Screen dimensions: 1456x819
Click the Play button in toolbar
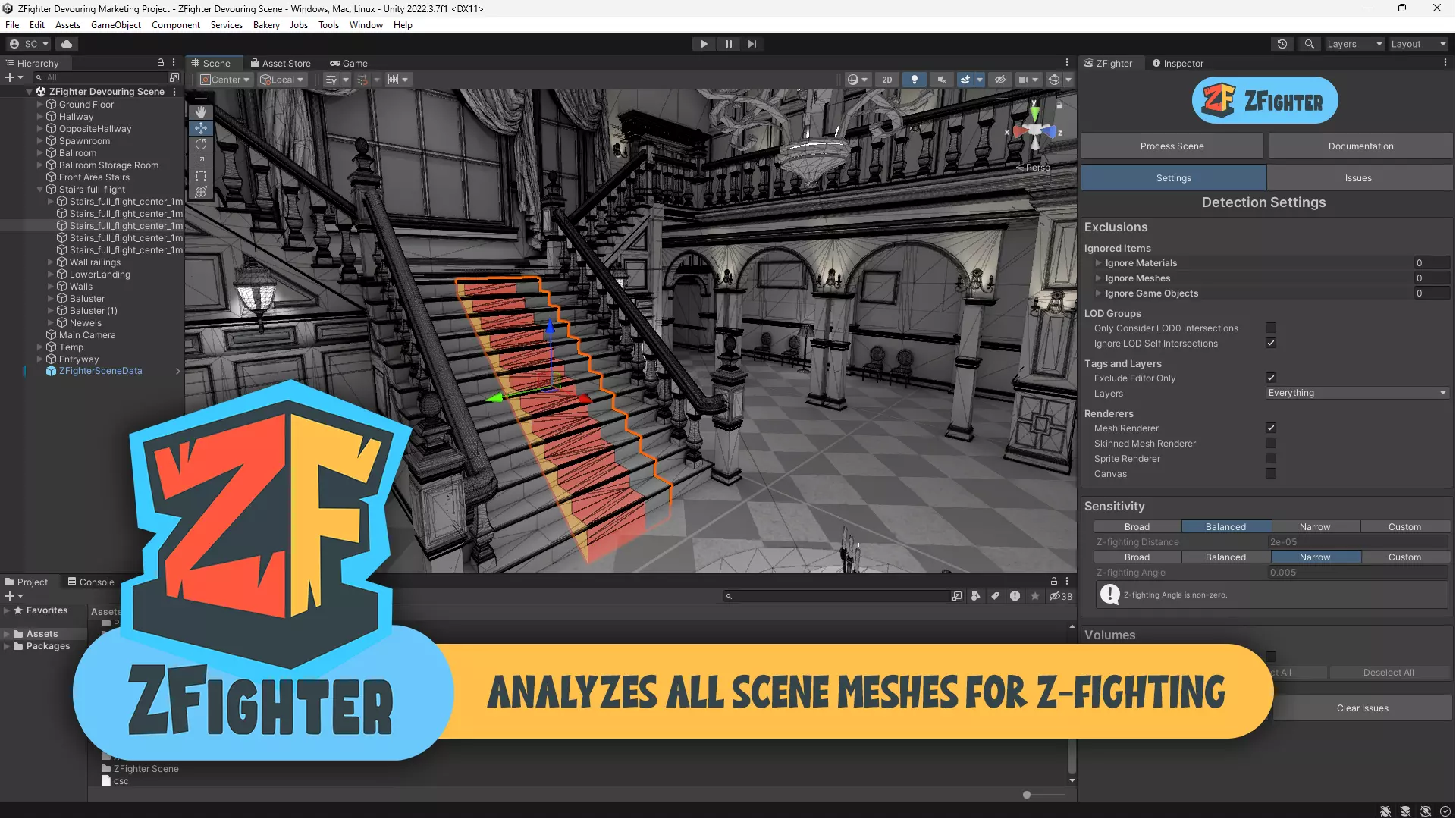pos(704,44)
